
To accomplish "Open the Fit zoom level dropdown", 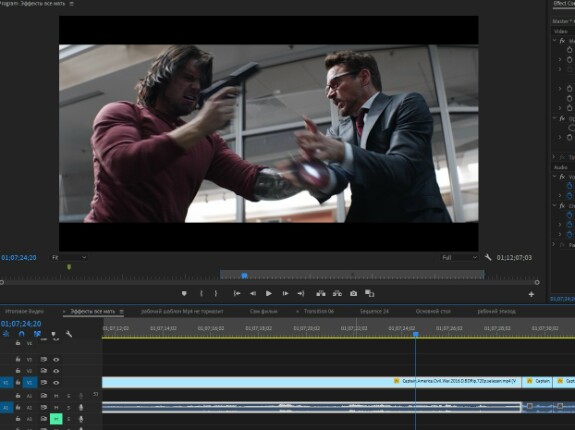I will (x=69, y=257).
